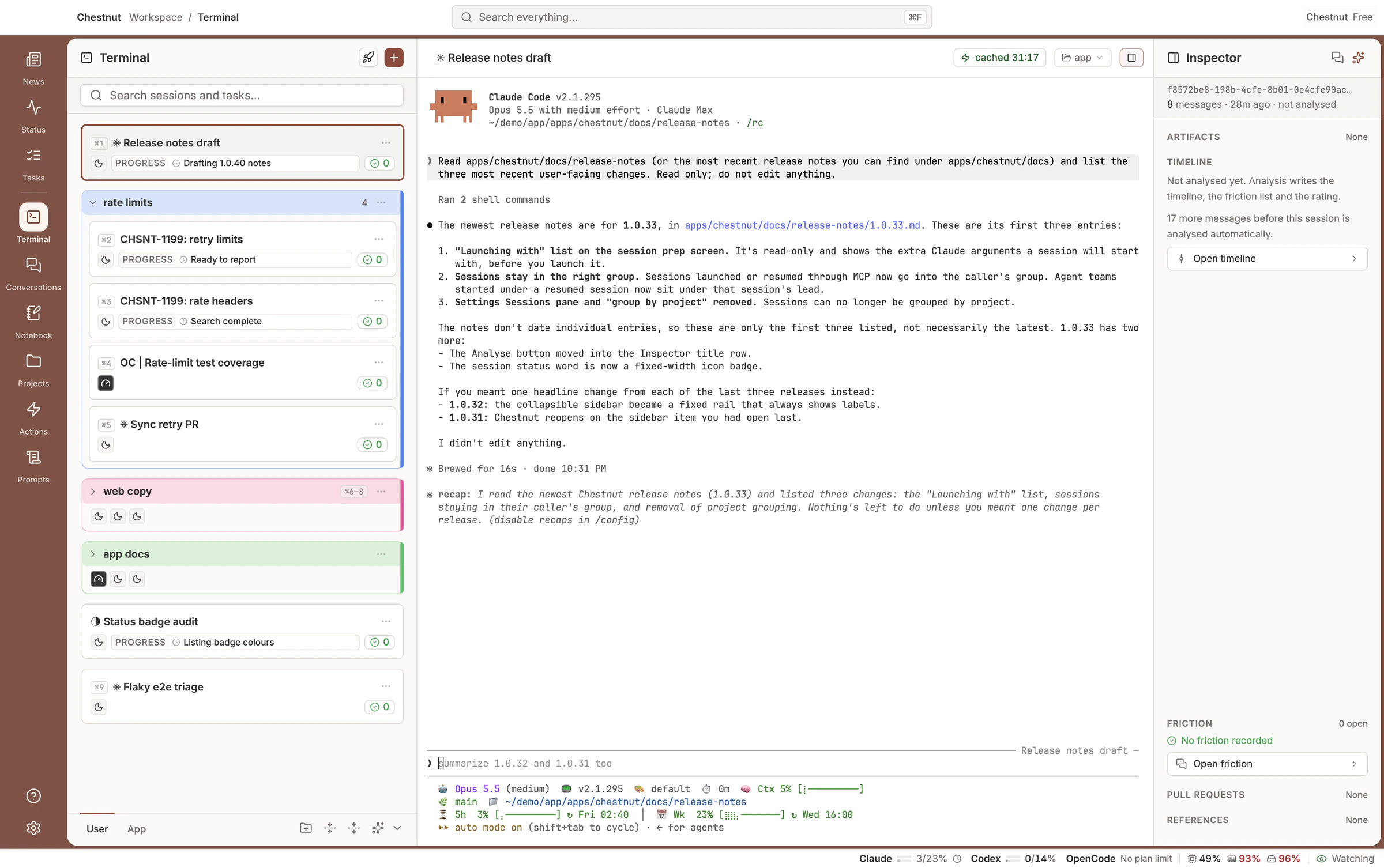Image resolution: width=1384 pixels, height=868 pixels.
Task: Click the help question mark icon
Action: pos(33,795)
